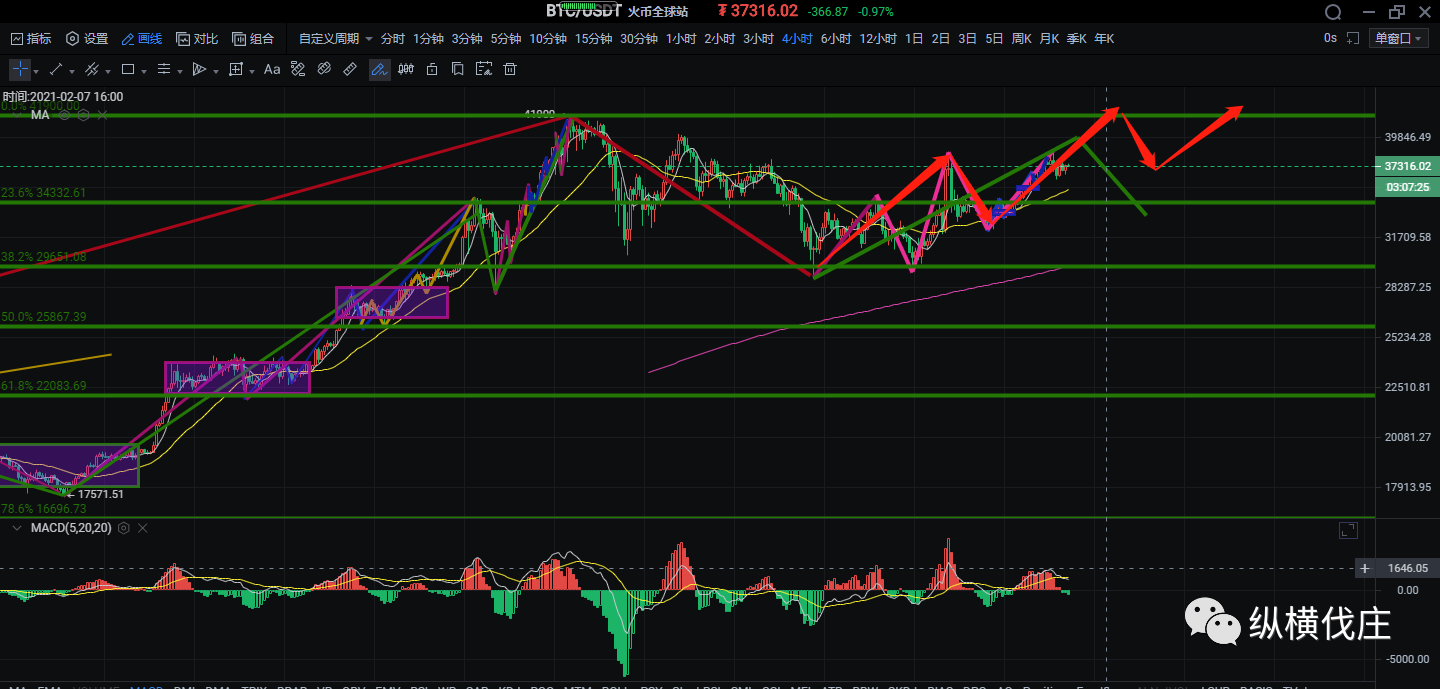Image resolution: width=1440 pixels, height=689 pixels.
Task: Click the trash icon to delete drawings
Action: click(x=510, y=70)
